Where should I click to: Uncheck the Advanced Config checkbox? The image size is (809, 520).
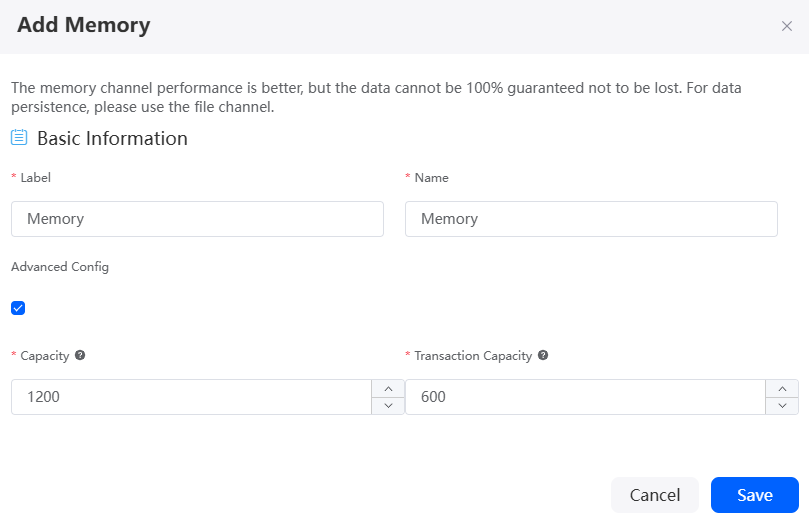pyautogui.click(x=18, y=308)
